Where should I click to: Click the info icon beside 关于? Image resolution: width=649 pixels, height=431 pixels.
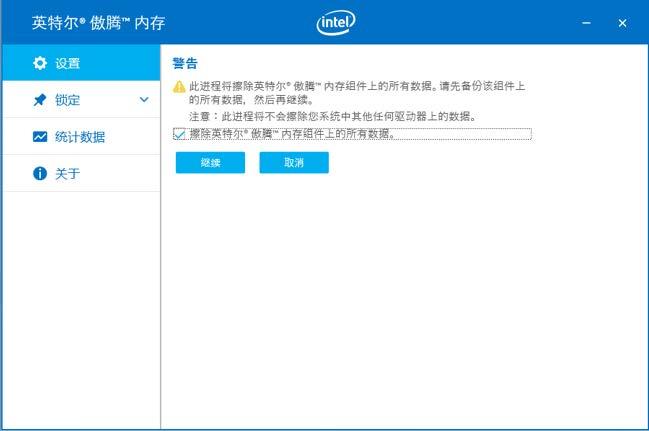[x=40, y=173]
